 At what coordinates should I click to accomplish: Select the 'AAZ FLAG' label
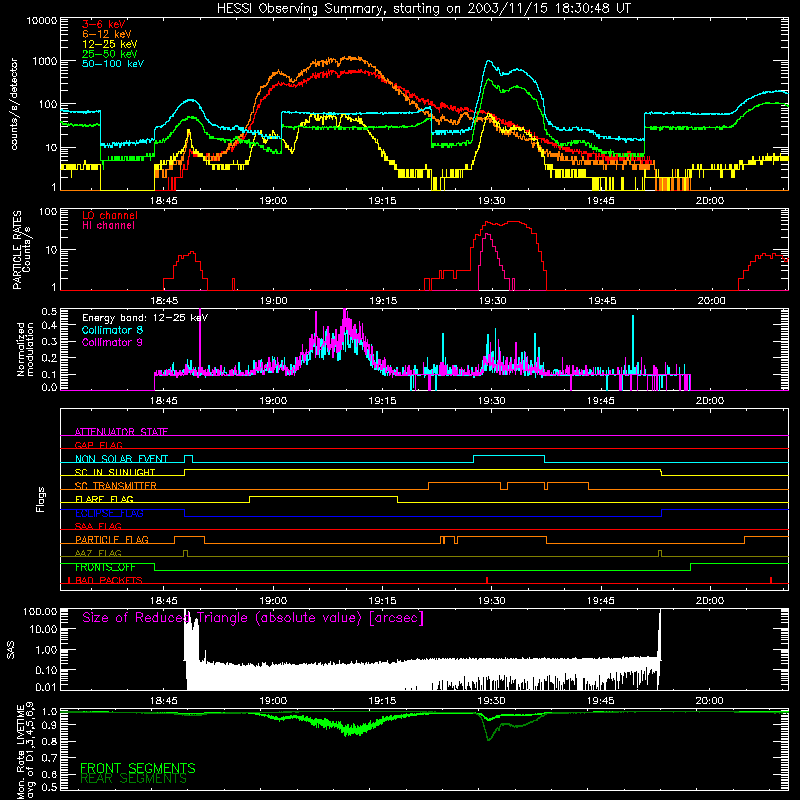(98, 553)
